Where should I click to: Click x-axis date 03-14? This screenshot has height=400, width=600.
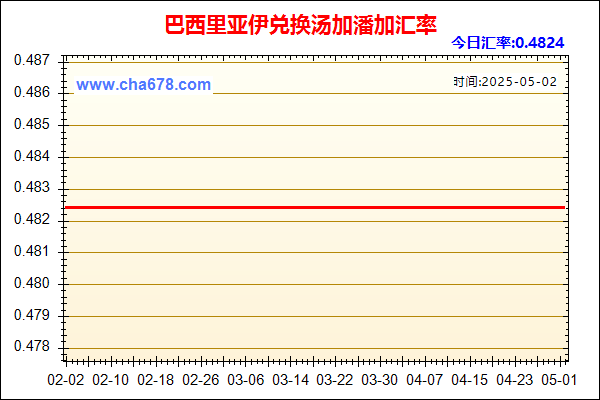[291, 380]
